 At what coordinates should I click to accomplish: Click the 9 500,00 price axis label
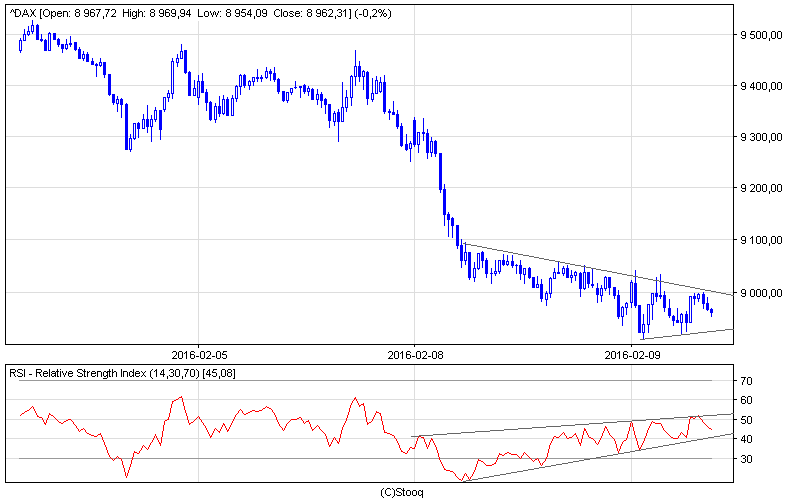tap(761, 35)
